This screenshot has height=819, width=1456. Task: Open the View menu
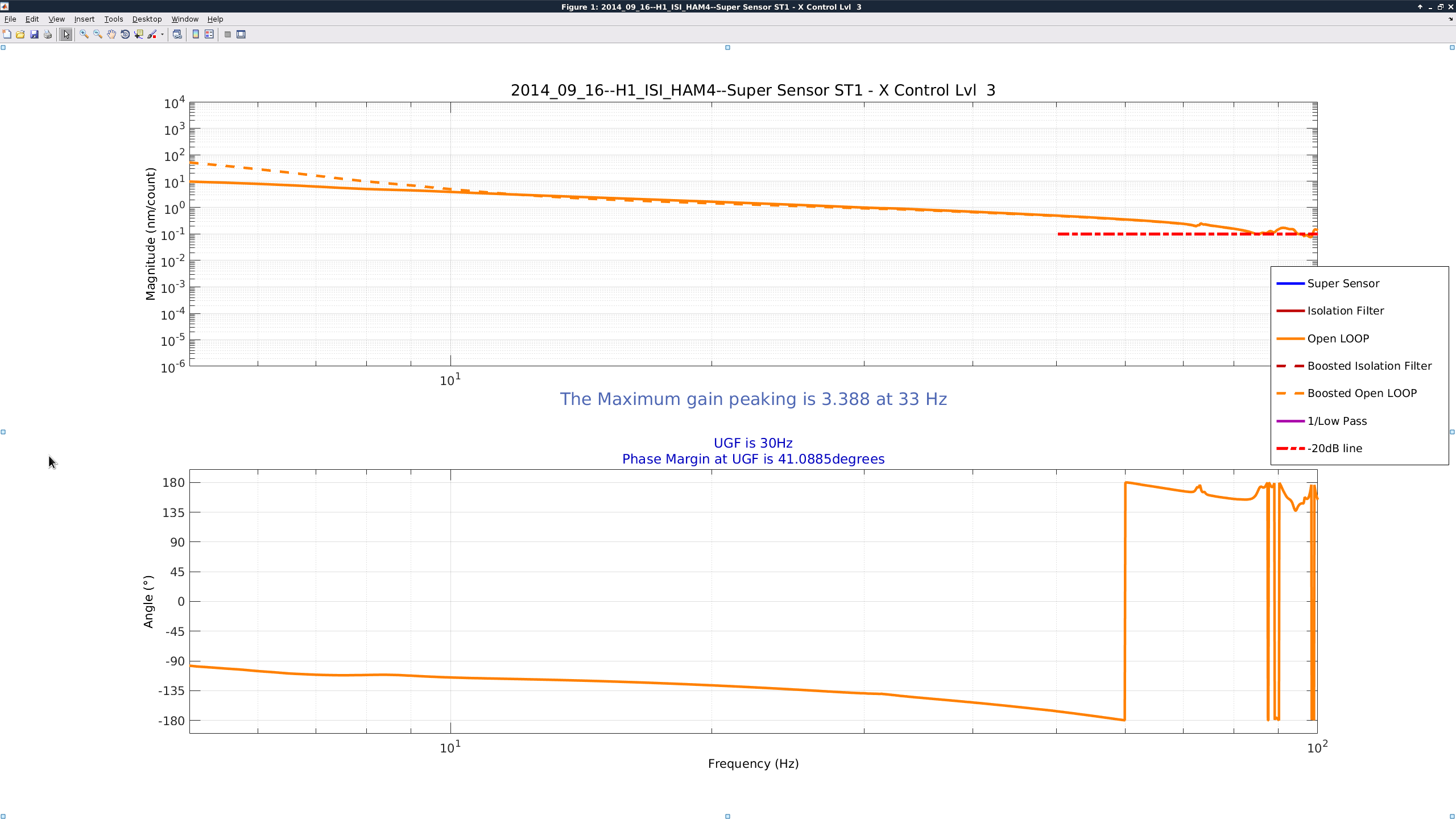click(x=56, y=19)
